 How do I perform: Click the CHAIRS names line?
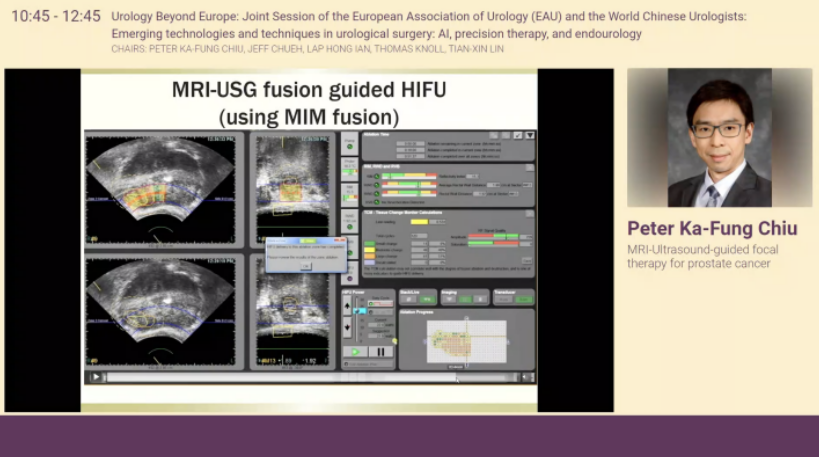pos(307,49)
